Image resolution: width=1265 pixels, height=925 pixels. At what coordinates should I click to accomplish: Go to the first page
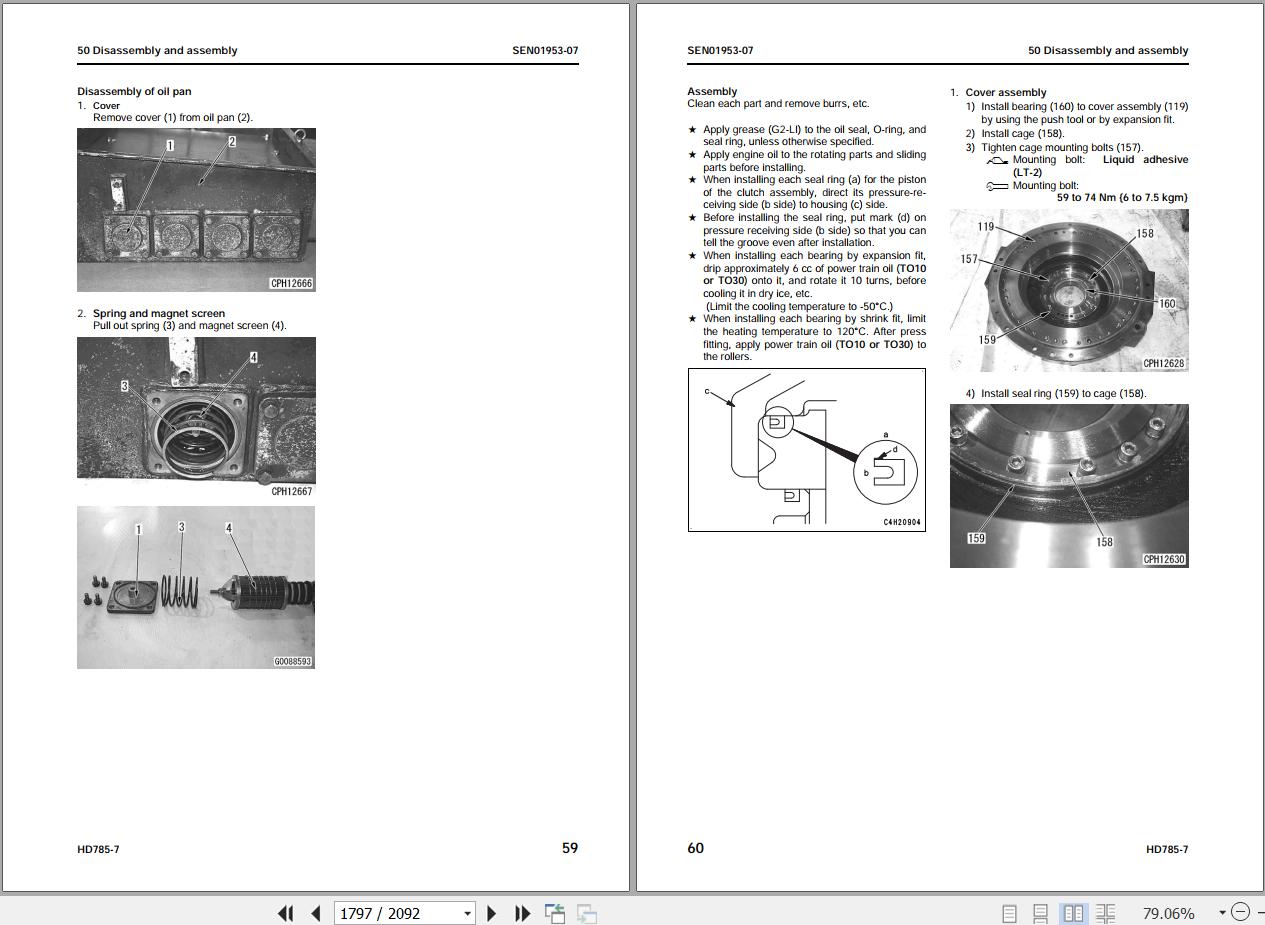pyautogui.click(x=285, y=913)
